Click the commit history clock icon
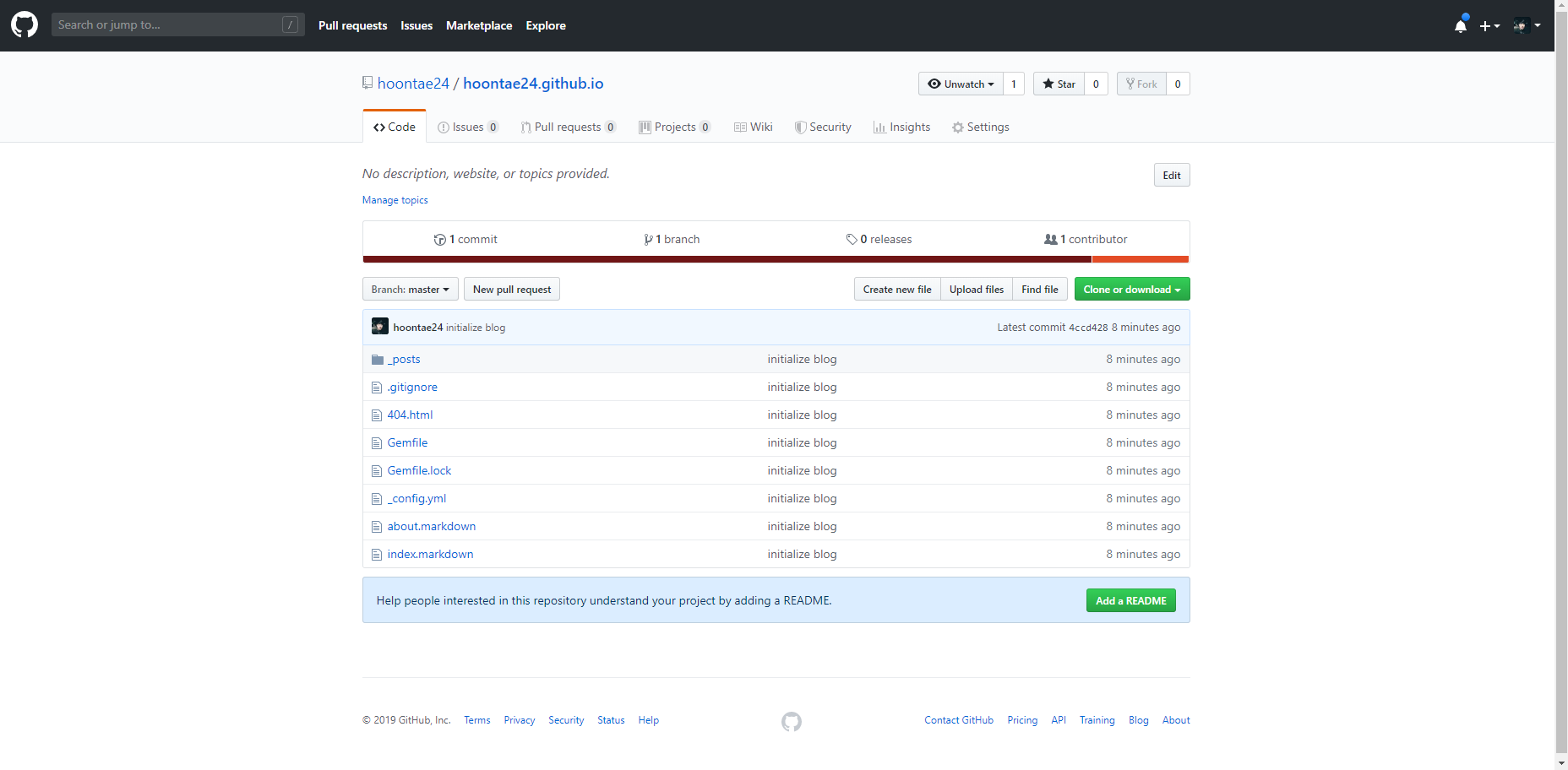The width and height of the screenshot is (1568, 770). (x=440, y=240)
